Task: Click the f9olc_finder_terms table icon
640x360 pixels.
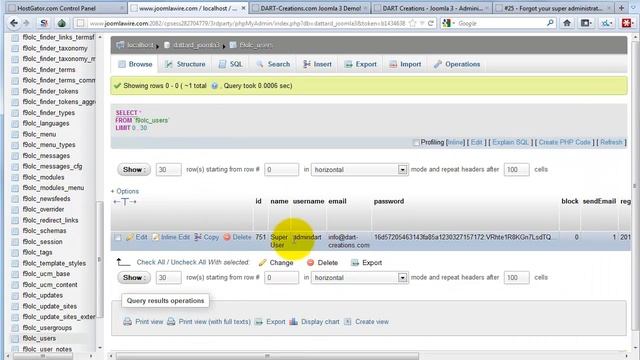Action: pyautogui.click(x=15, y=70)
